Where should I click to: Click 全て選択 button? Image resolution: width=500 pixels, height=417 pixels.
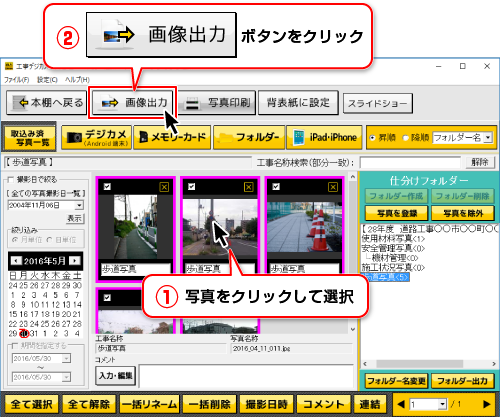pos(32,404)
